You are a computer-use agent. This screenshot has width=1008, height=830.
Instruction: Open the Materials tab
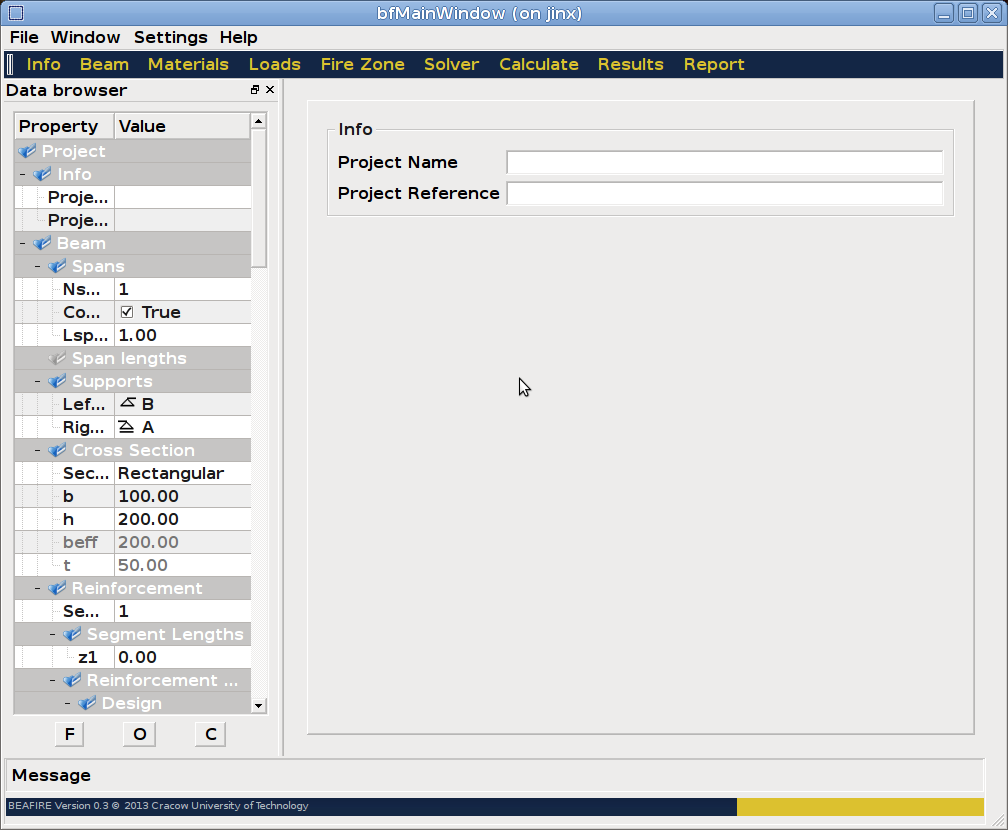click(188, 64)
